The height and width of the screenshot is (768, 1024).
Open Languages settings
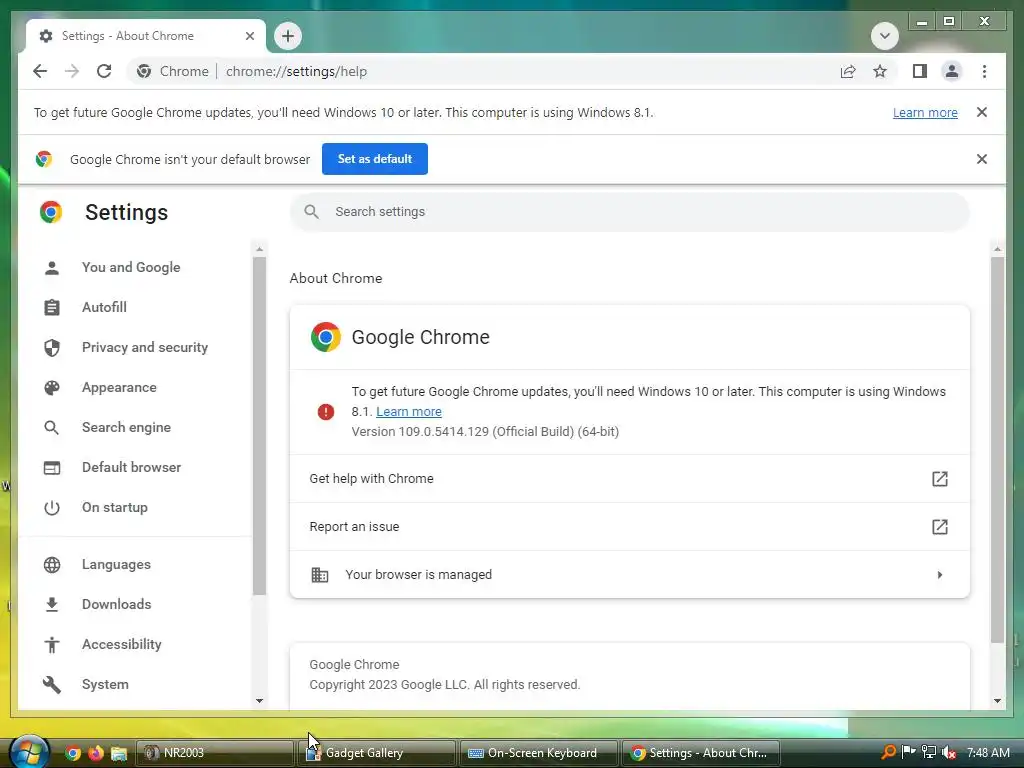coord(116,564)
